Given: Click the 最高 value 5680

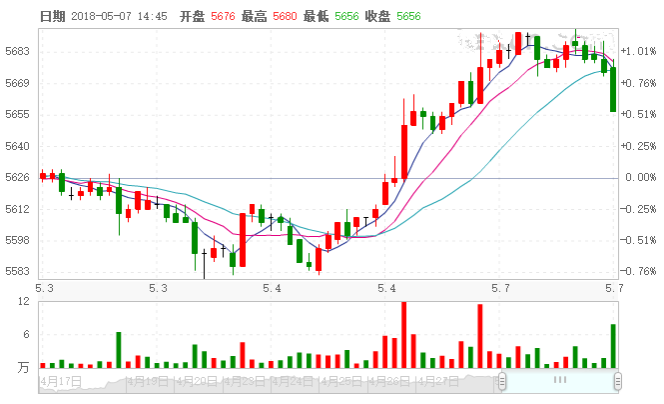Looking at the screenshot, I should [x=286, y=17].
